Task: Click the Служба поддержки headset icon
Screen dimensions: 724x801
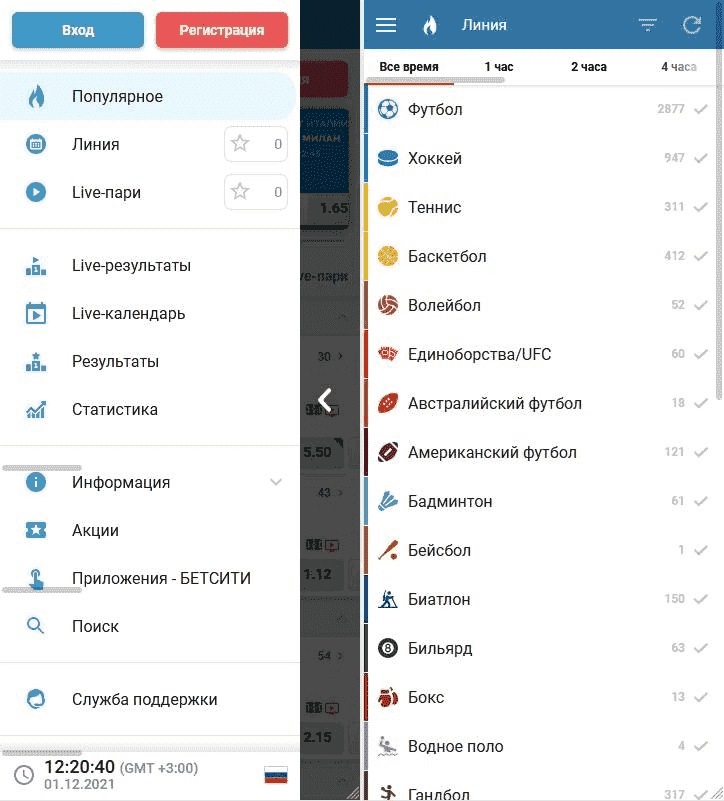Action: tap(36, 699)
